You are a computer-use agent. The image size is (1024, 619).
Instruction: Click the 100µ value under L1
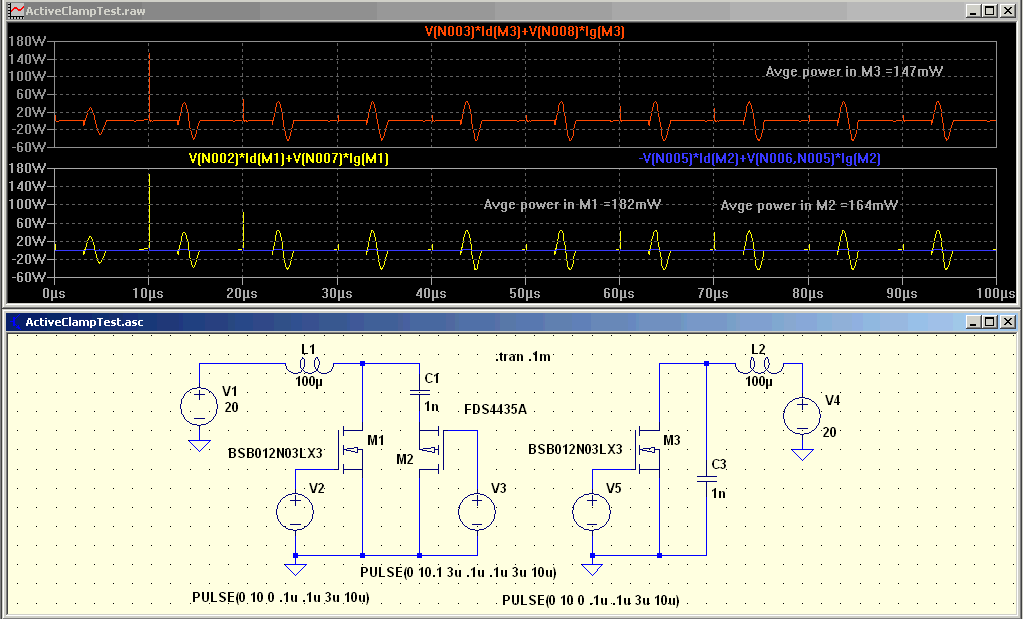[x=310, y=381]
